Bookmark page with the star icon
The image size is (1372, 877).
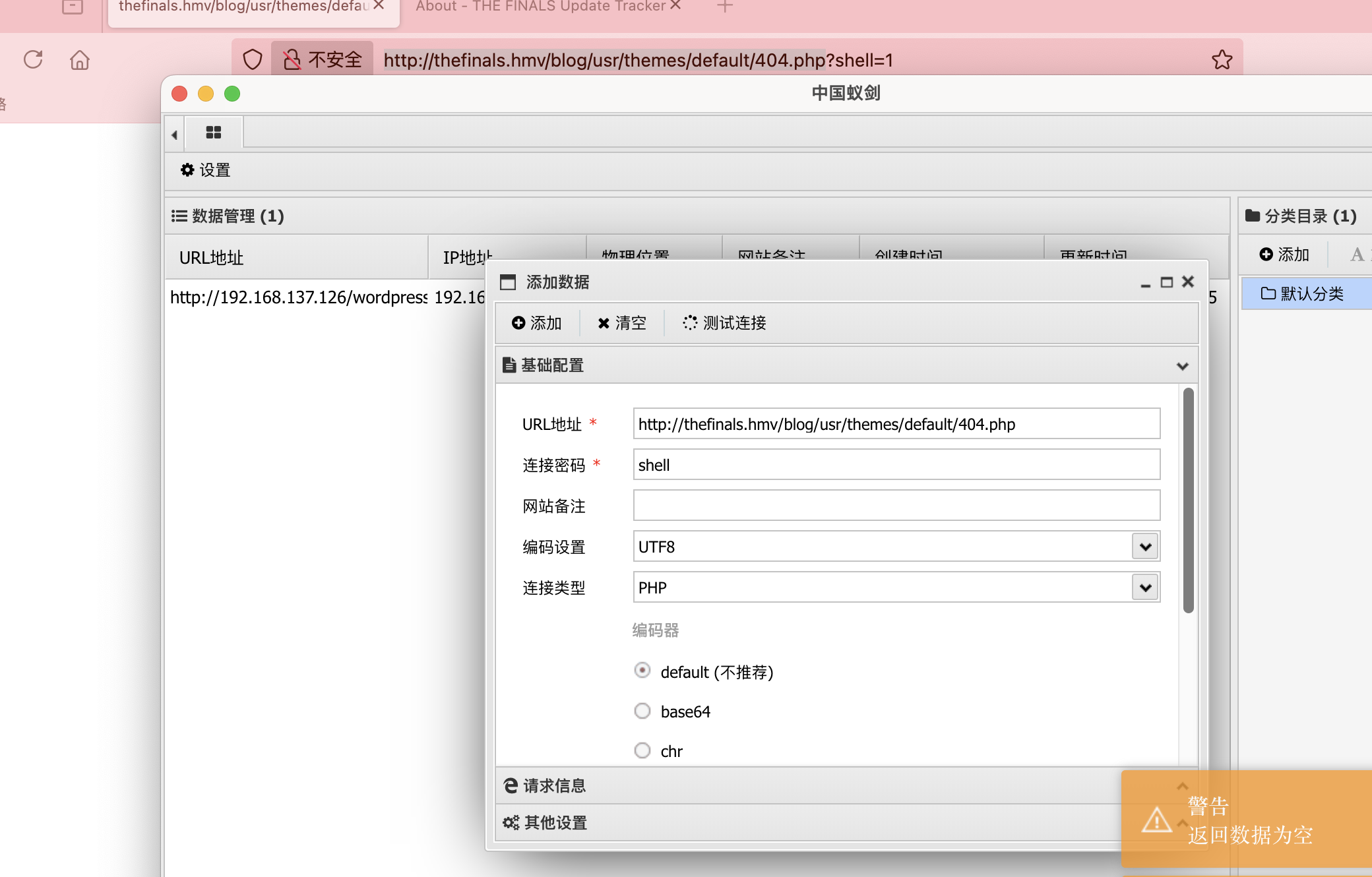[1222, 59]
